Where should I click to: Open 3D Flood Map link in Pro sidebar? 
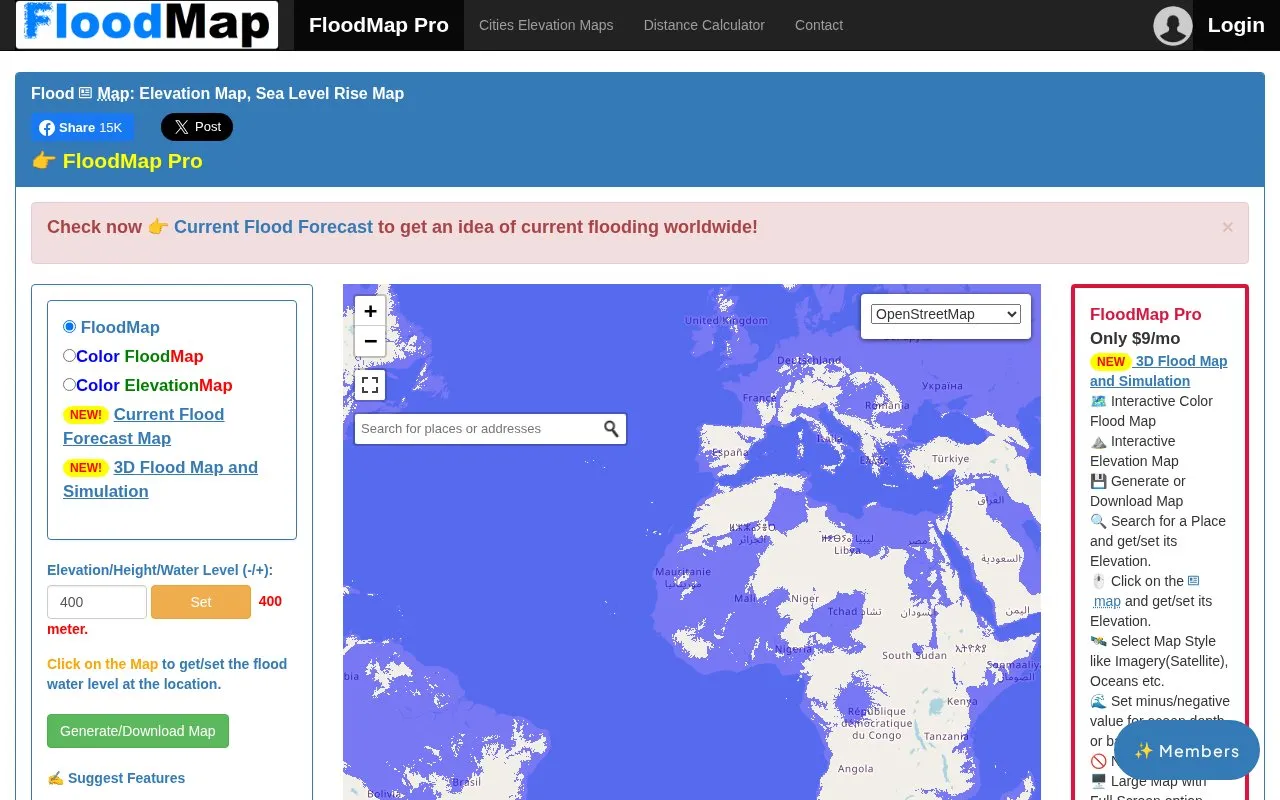point(1159,371)
